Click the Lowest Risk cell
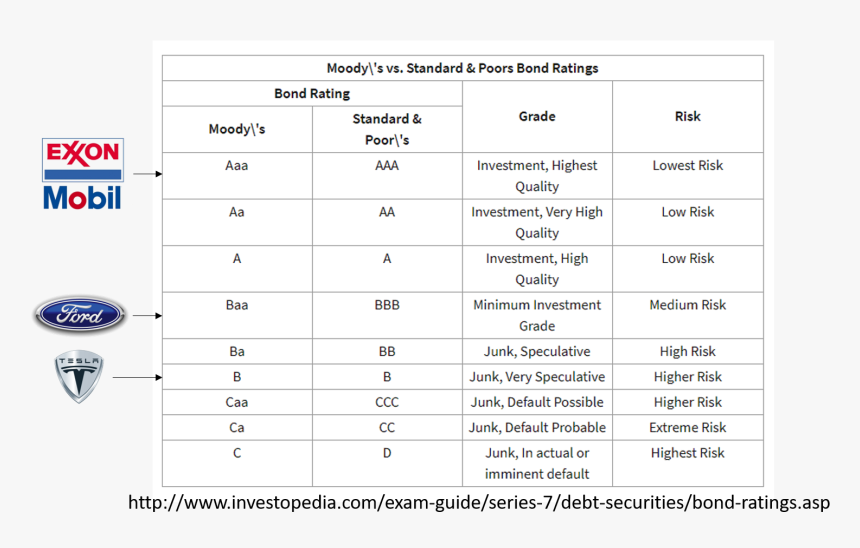 (x=688, y=166)
